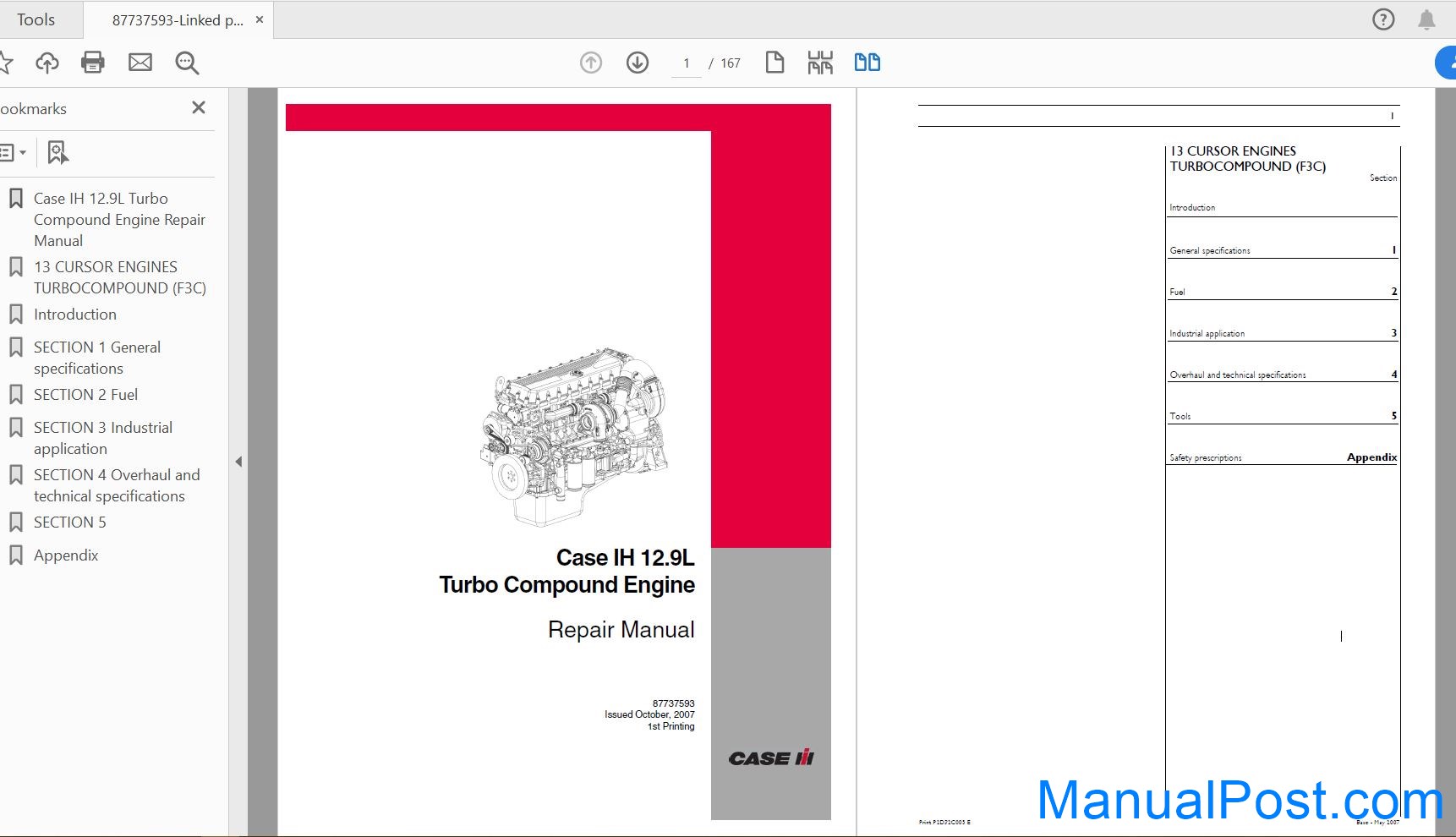
Task: Close the Bookmarks panel
Action: [x=199, y=107]
